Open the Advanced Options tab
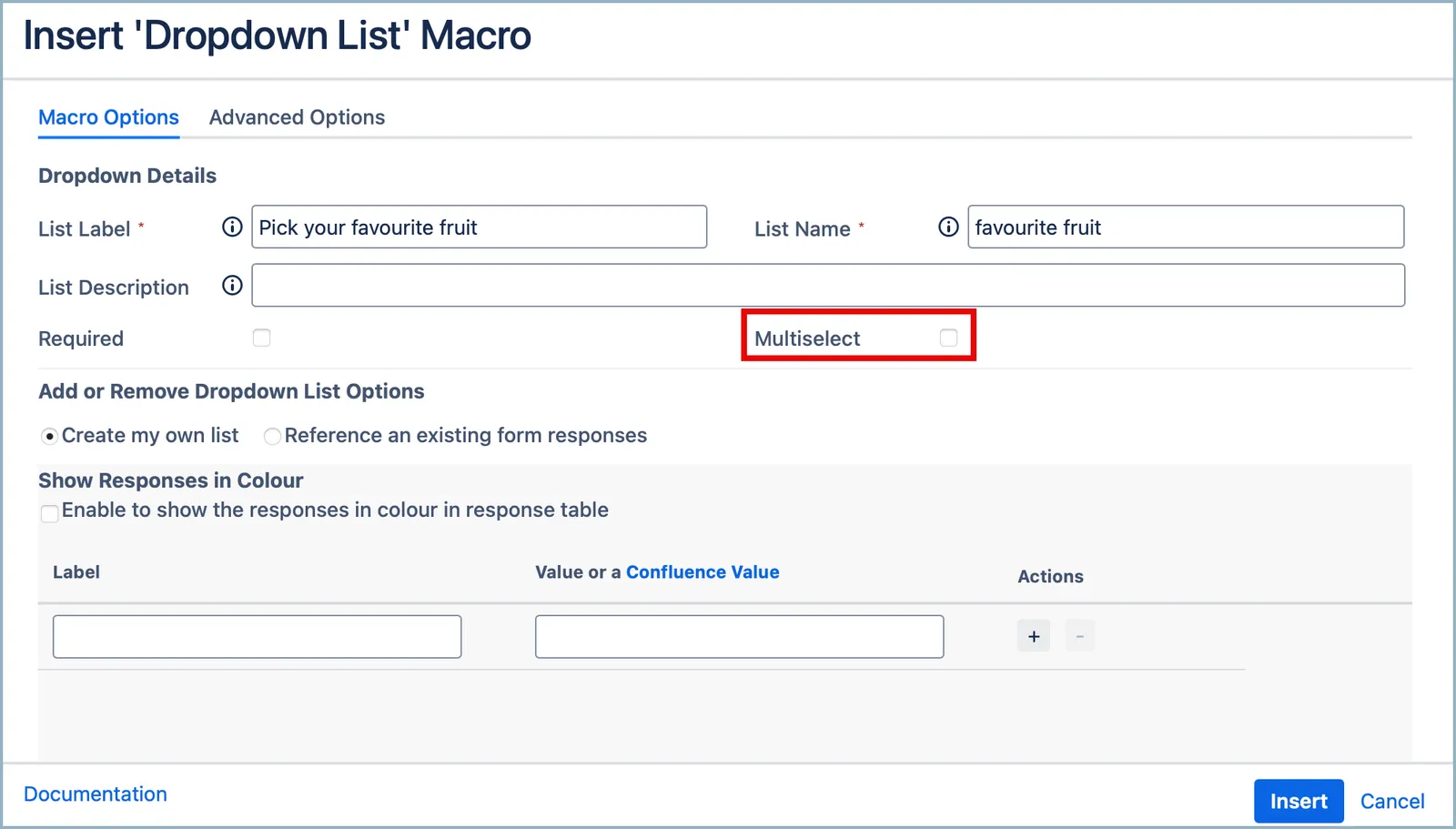This screenshot has width=1456, height=829. point(297,117)
